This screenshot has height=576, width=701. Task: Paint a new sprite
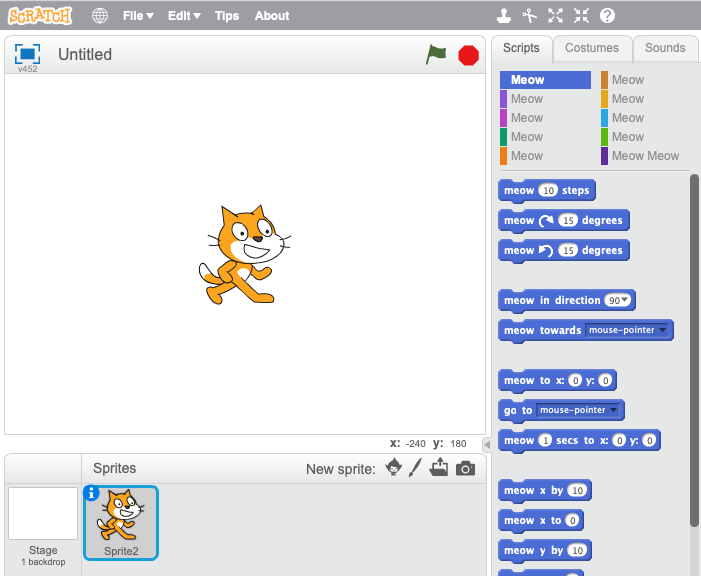pos(415,467)
